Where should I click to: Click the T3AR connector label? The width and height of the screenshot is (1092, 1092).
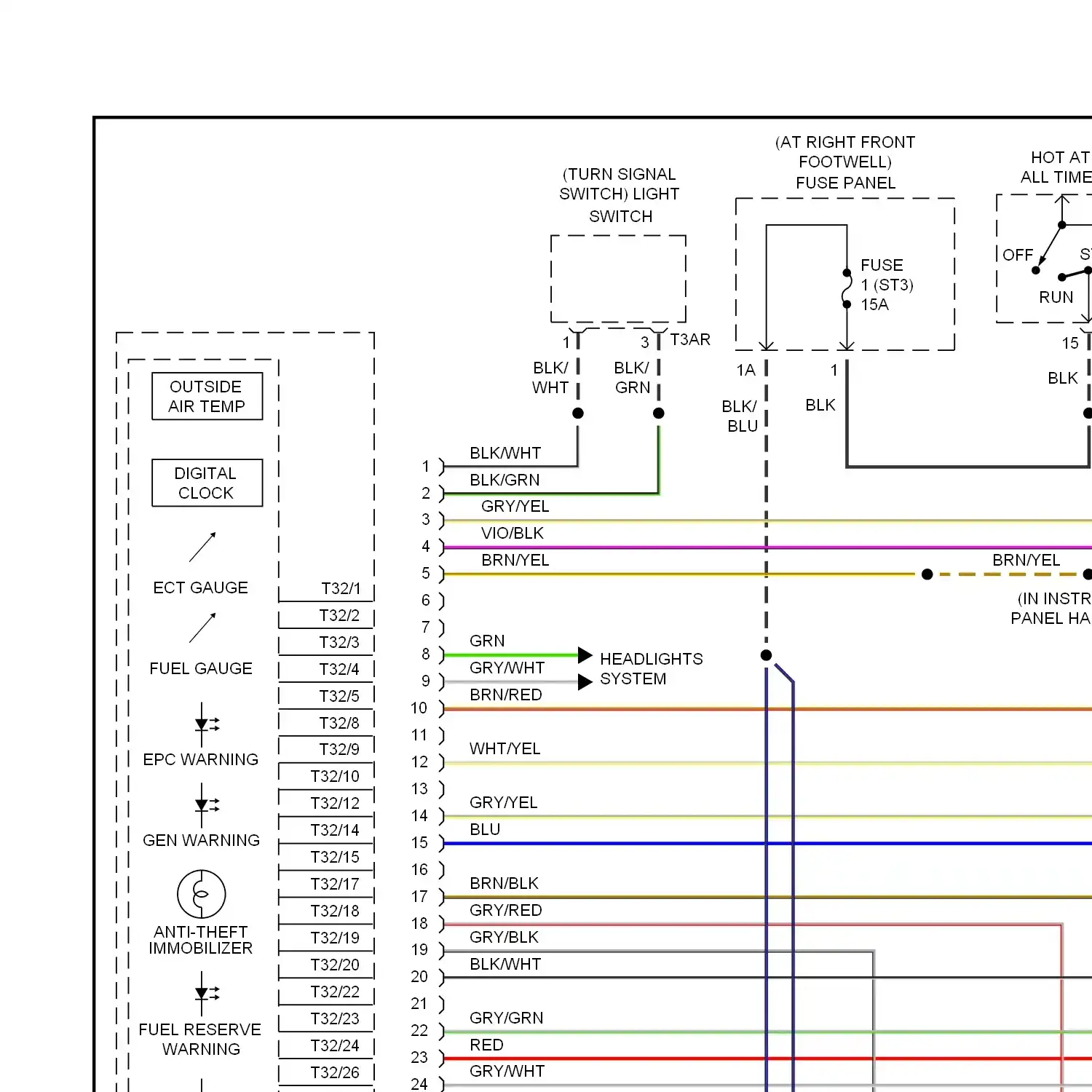(x=690, y=339)
